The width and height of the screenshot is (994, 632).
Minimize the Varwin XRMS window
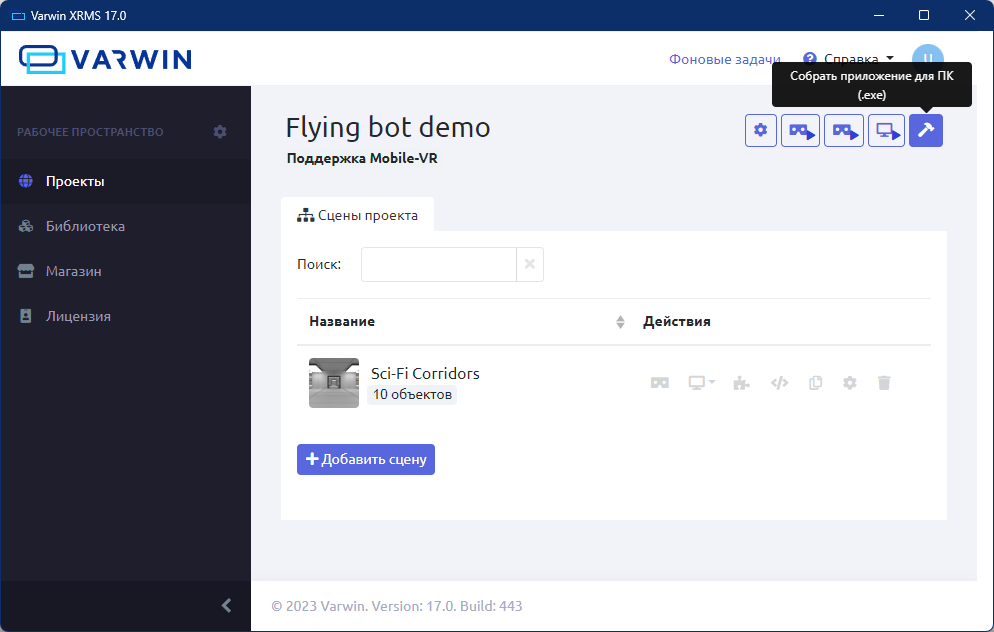(879, 15)
